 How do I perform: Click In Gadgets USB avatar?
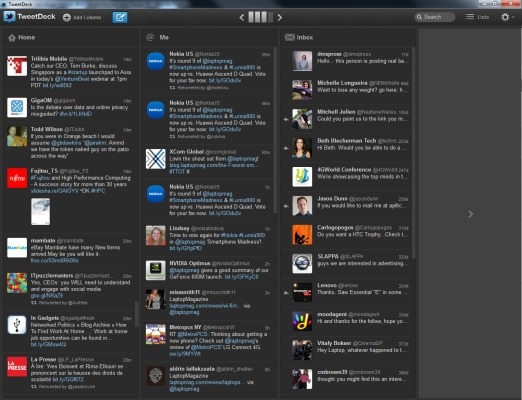[17, 325]
